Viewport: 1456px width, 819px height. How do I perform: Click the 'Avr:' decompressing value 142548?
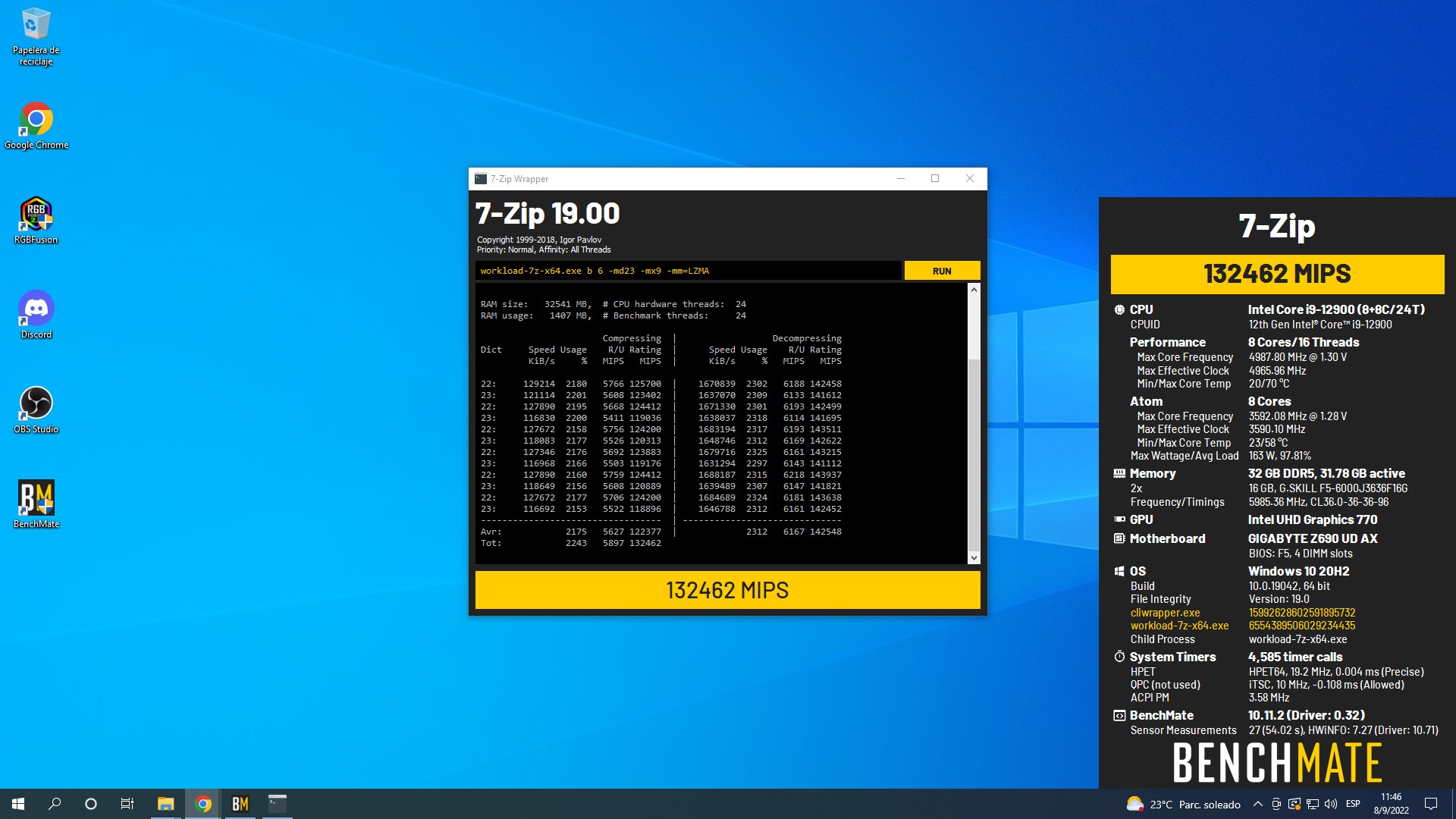coord(825,532)
